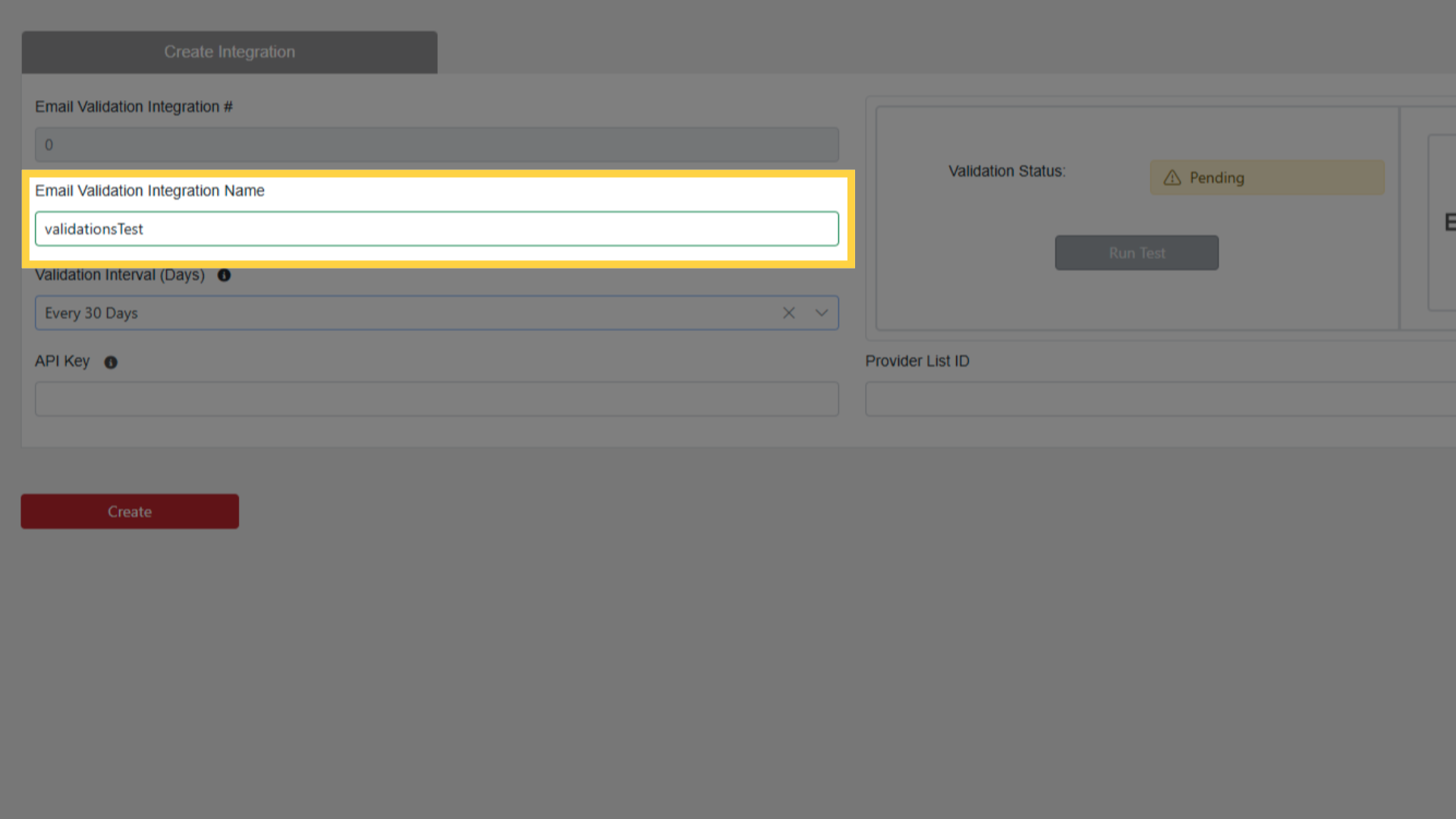Click the Email Validation Integration # field
Screen dimensions: 1456x819
point(437,144)
